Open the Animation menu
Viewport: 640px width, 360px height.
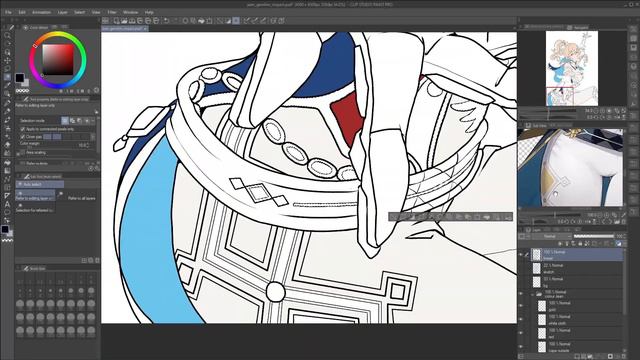click(x=41, y=12)
